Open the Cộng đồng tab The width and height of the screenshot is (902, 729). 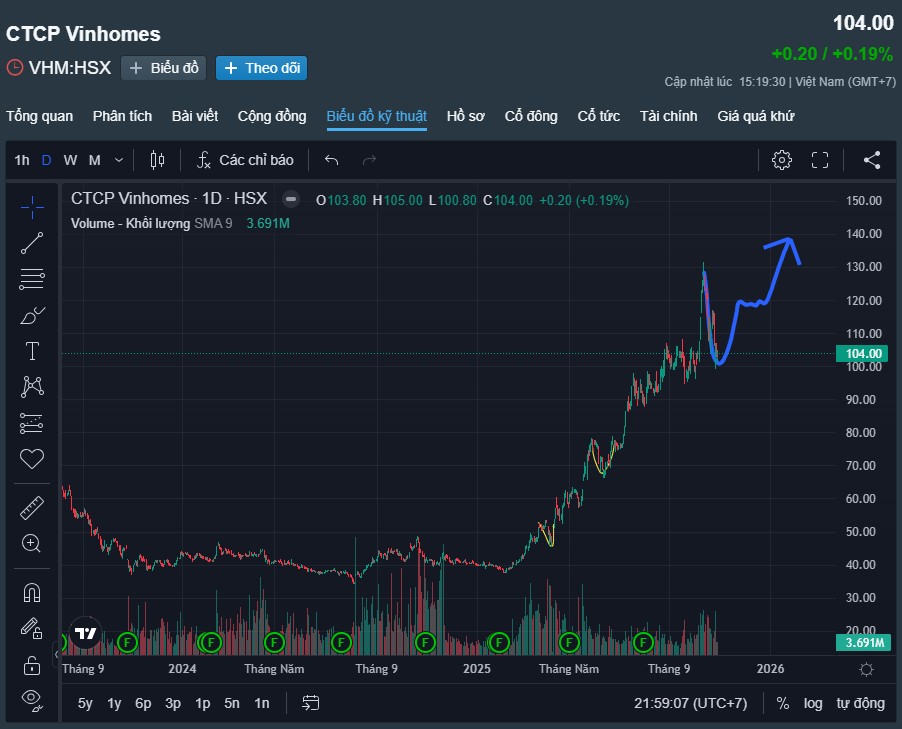272,116
